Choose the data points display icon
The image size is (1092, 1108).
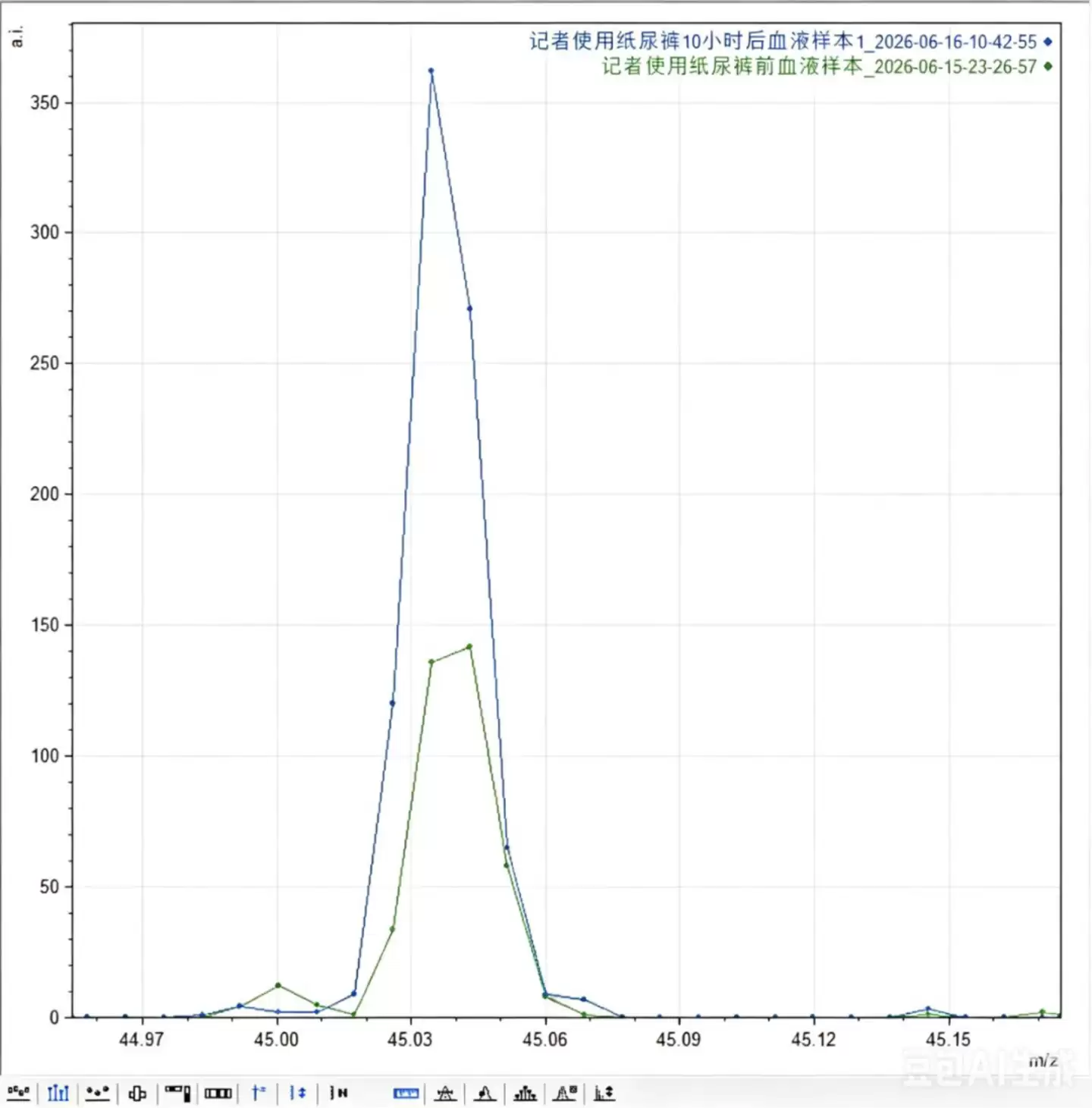pyautogui.click(x=97, y=1093)
